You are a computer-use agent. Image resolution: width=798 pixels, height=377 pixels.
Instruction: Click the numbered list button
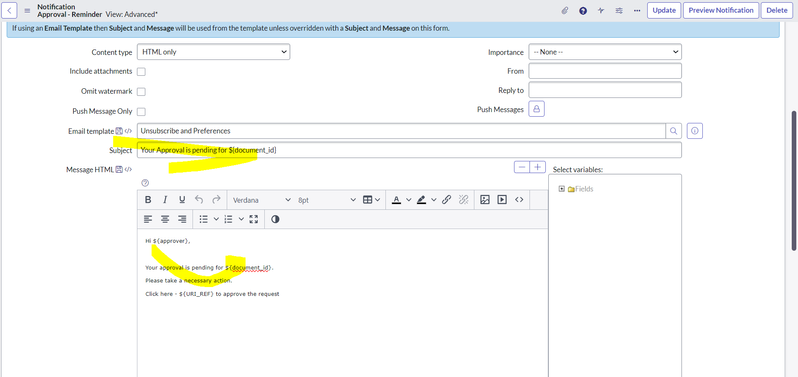(229, 219)
